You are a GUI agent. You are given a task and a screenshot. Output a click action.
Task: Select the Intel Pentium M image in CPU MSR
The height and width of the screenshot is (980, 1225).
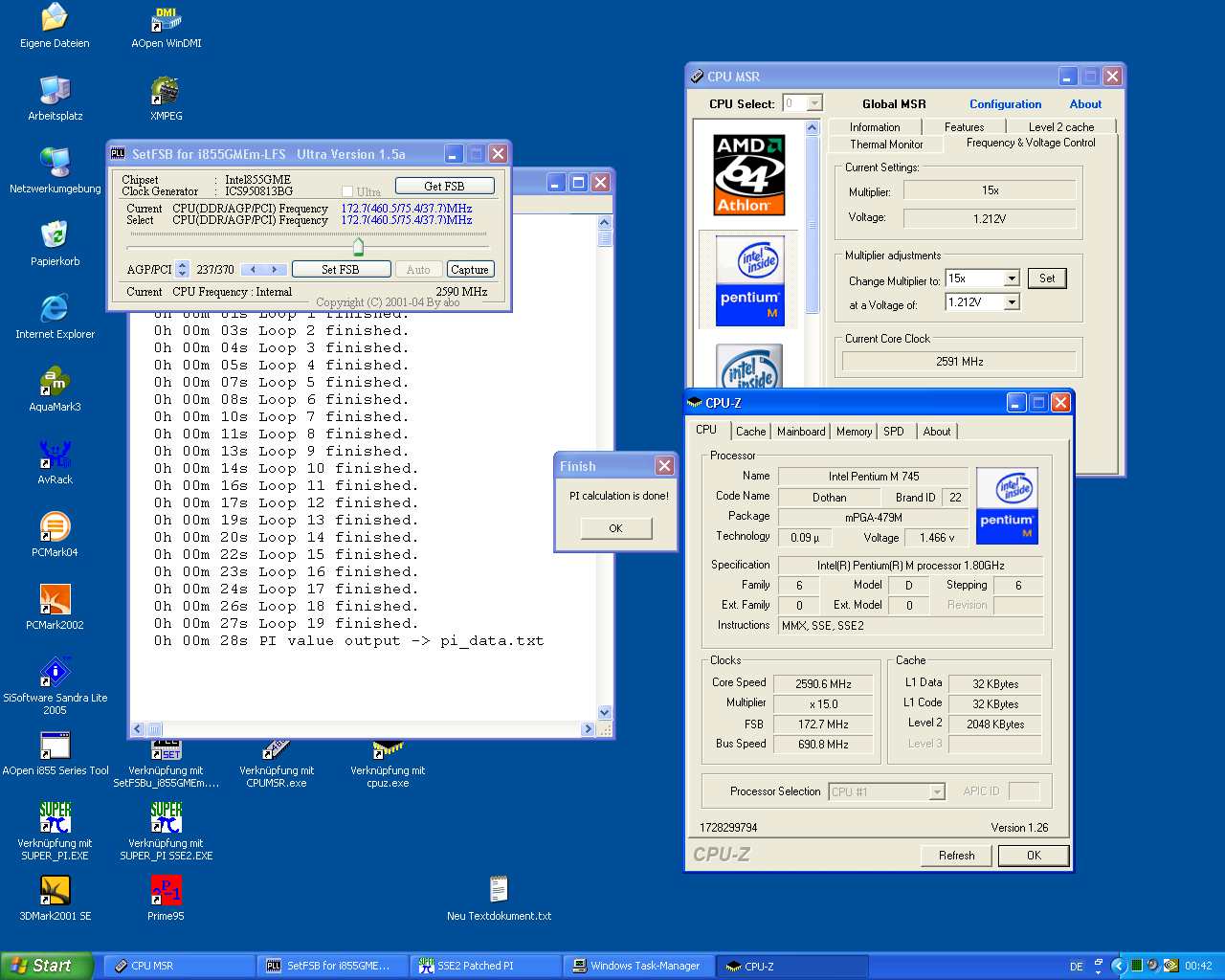(x=749, y=280)
